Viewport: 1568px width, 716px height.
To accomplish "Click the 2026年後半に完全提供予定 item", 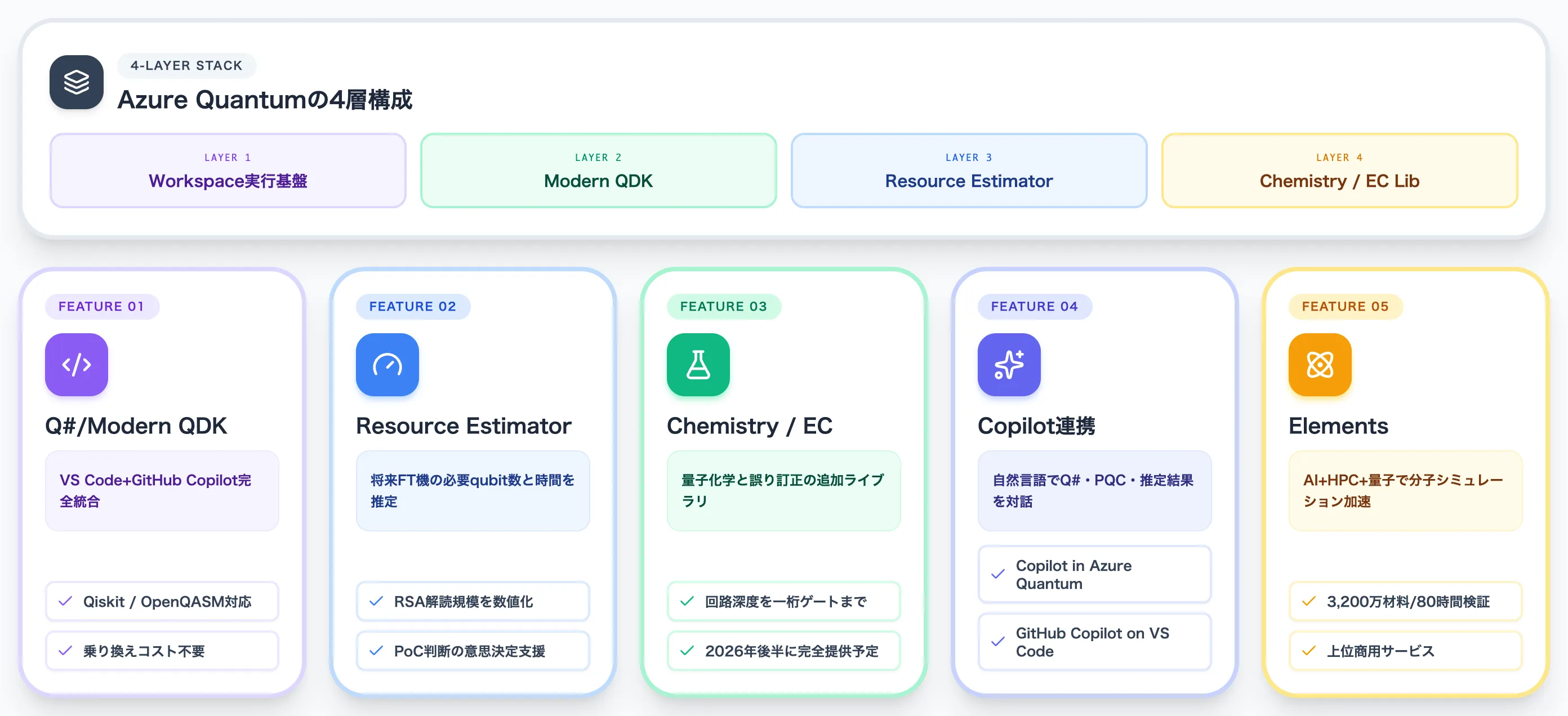I will [x=784, y=651].
